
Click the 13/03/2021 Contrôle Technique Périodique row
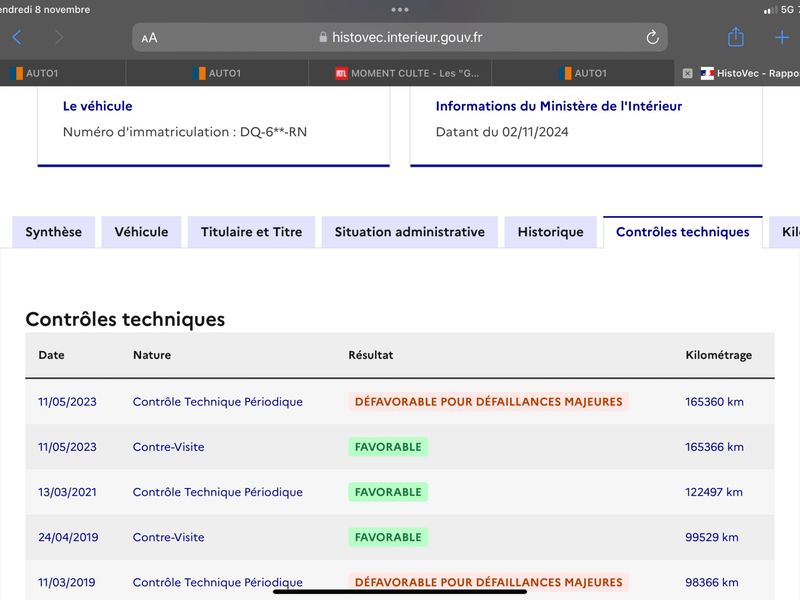(x=400, y=492)
